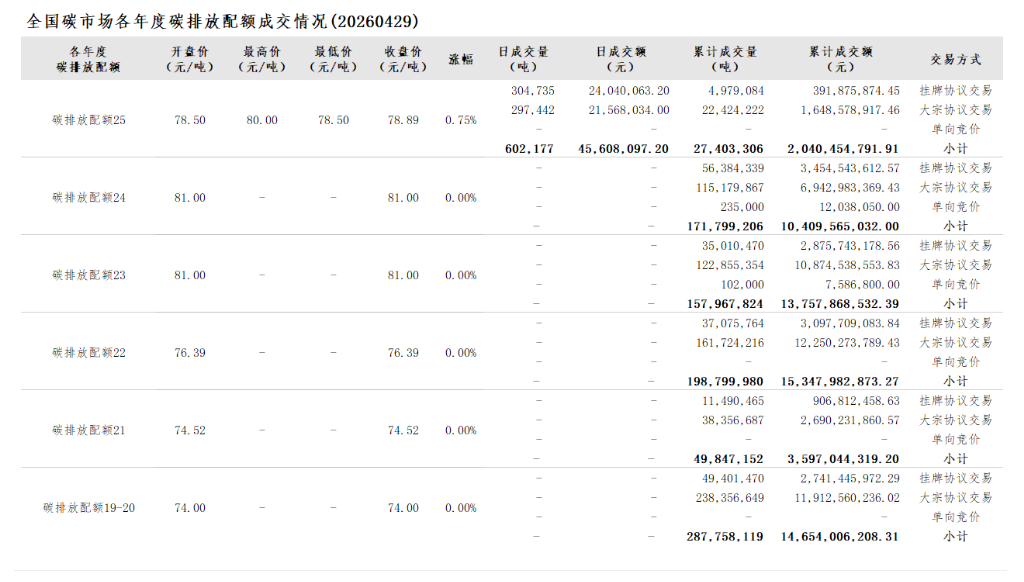Click the 开盘价 column header
Screen dimensions: 1024x582
190,59
